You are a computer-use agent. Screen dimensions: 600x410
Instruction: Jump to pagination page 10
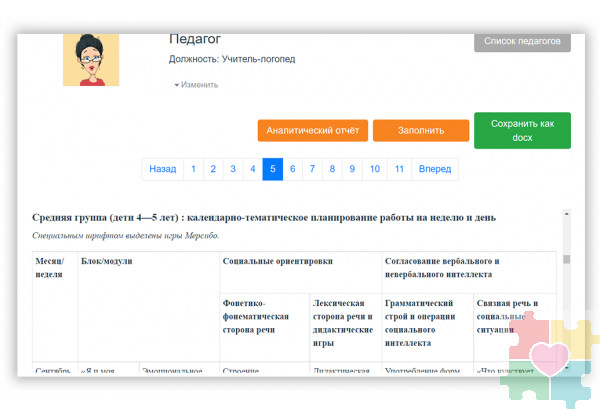[x=374, y=169]
